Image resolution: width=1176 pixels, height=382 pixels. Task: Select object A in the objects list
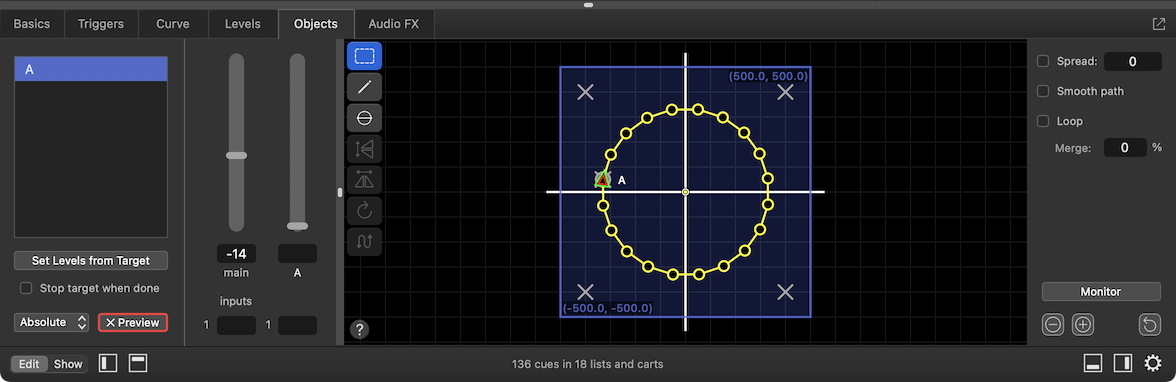pos(91,70)
